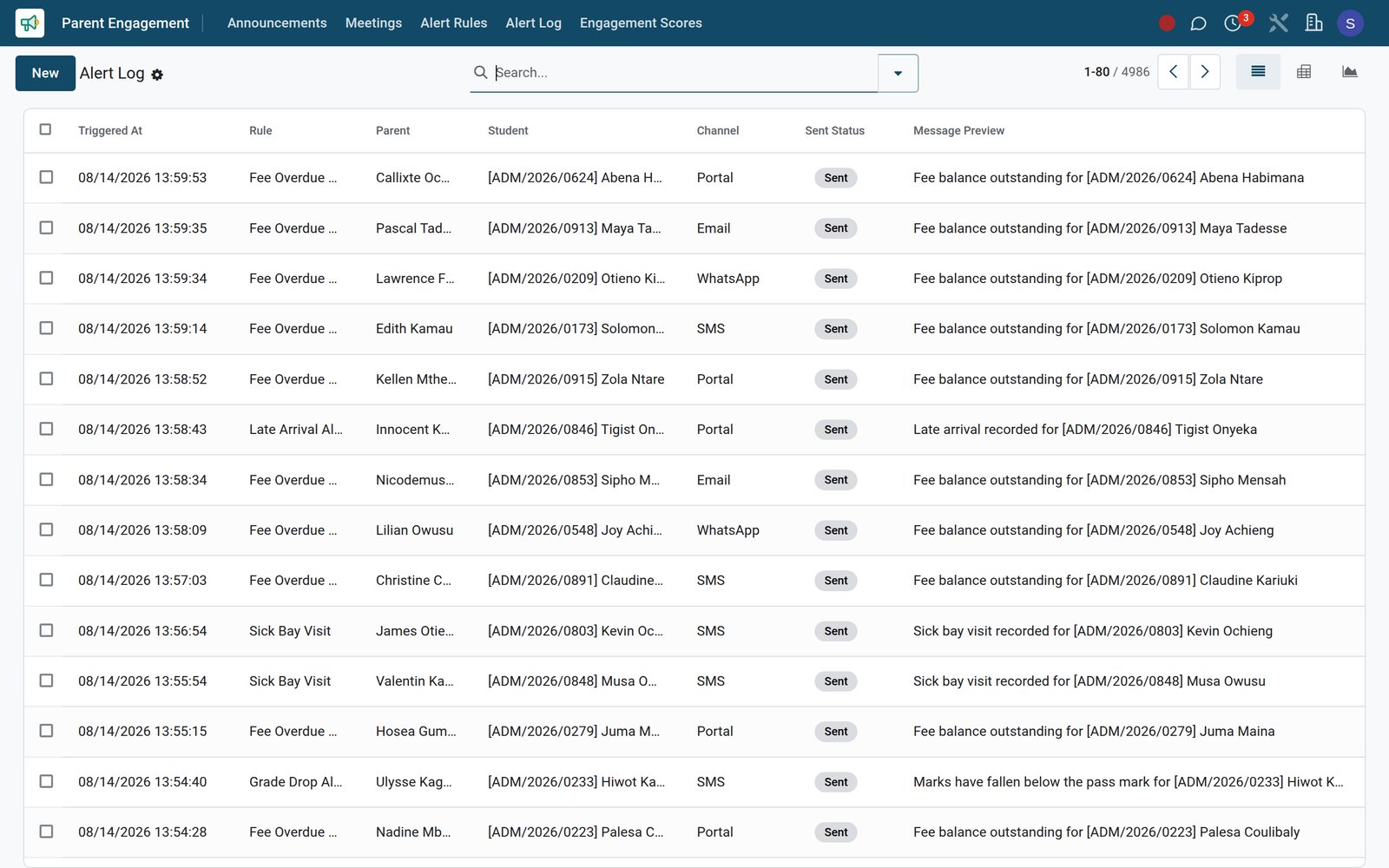The height and width of the screenshot is (868, 1389).
Task: Sort by Sent Status column header
Action: 834,130
